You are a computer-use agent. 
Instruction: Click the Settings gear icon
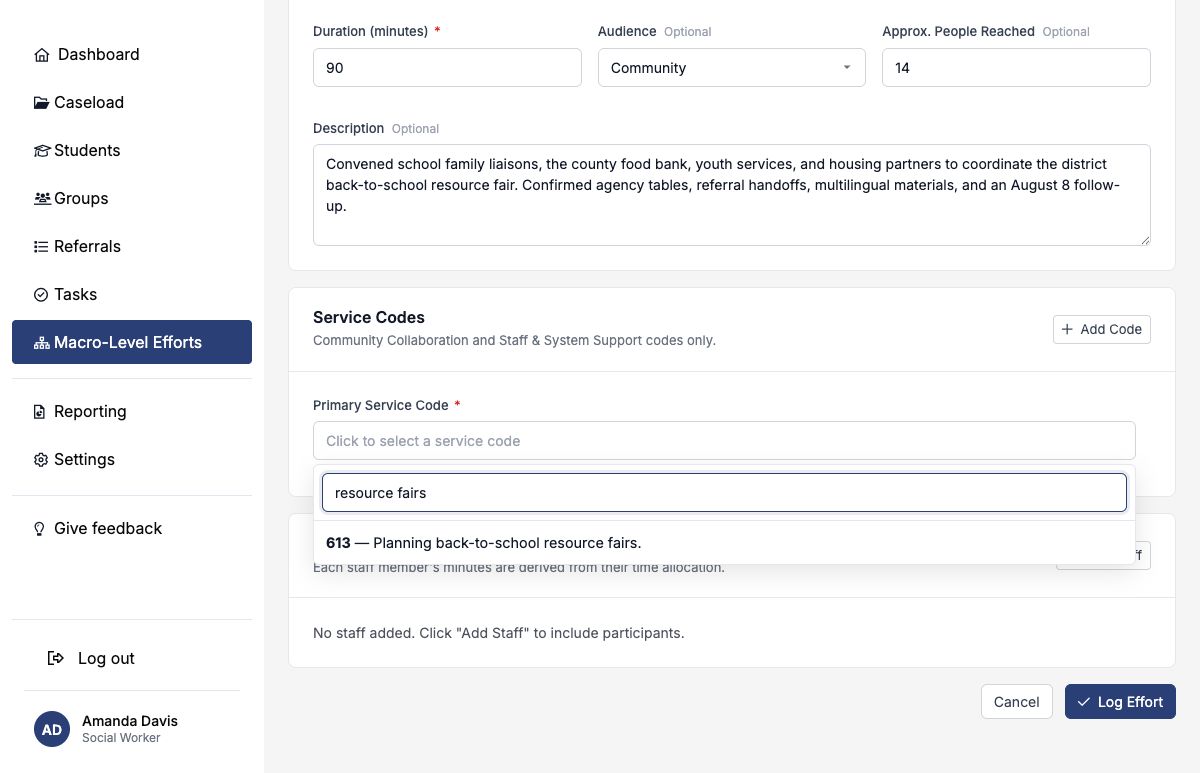click(41, 460)
